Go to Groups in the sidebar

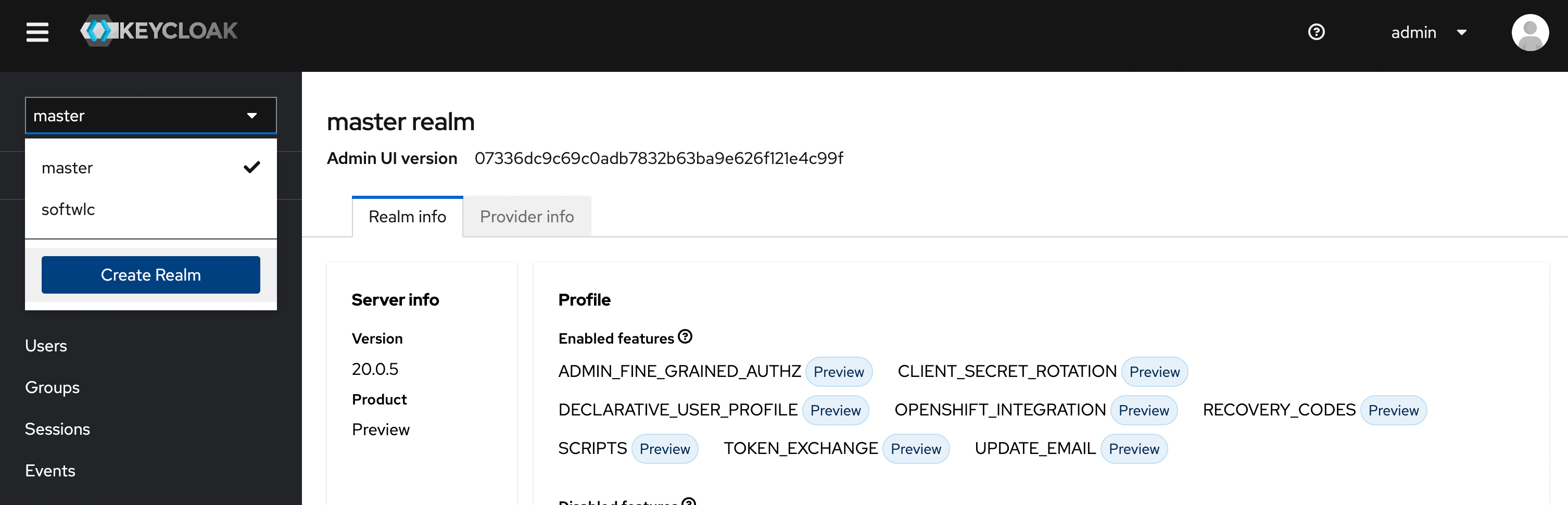(x=53, y=387)
